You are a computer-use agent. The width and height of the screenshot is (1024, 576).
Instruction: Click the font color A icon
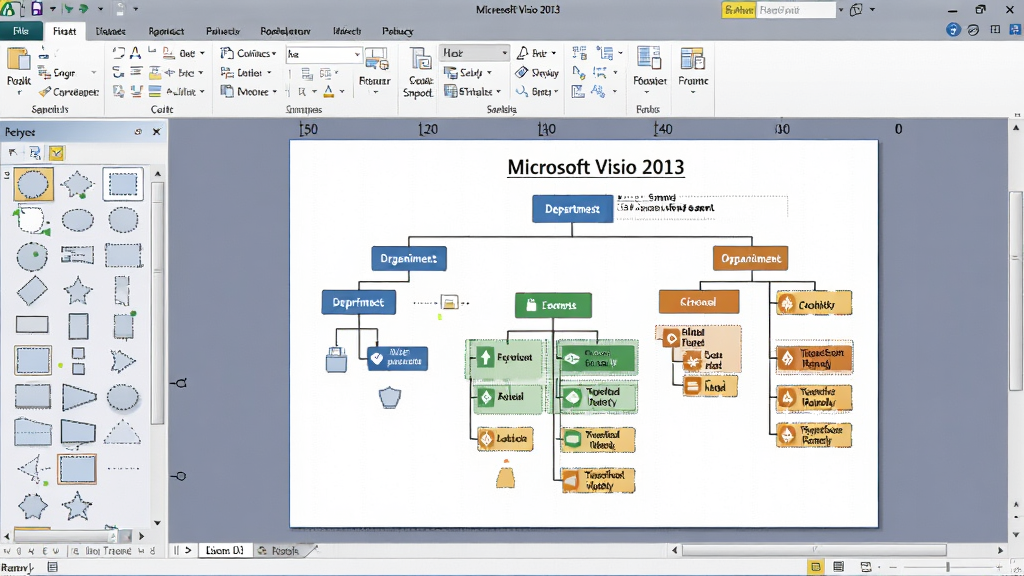coord(328,92)
